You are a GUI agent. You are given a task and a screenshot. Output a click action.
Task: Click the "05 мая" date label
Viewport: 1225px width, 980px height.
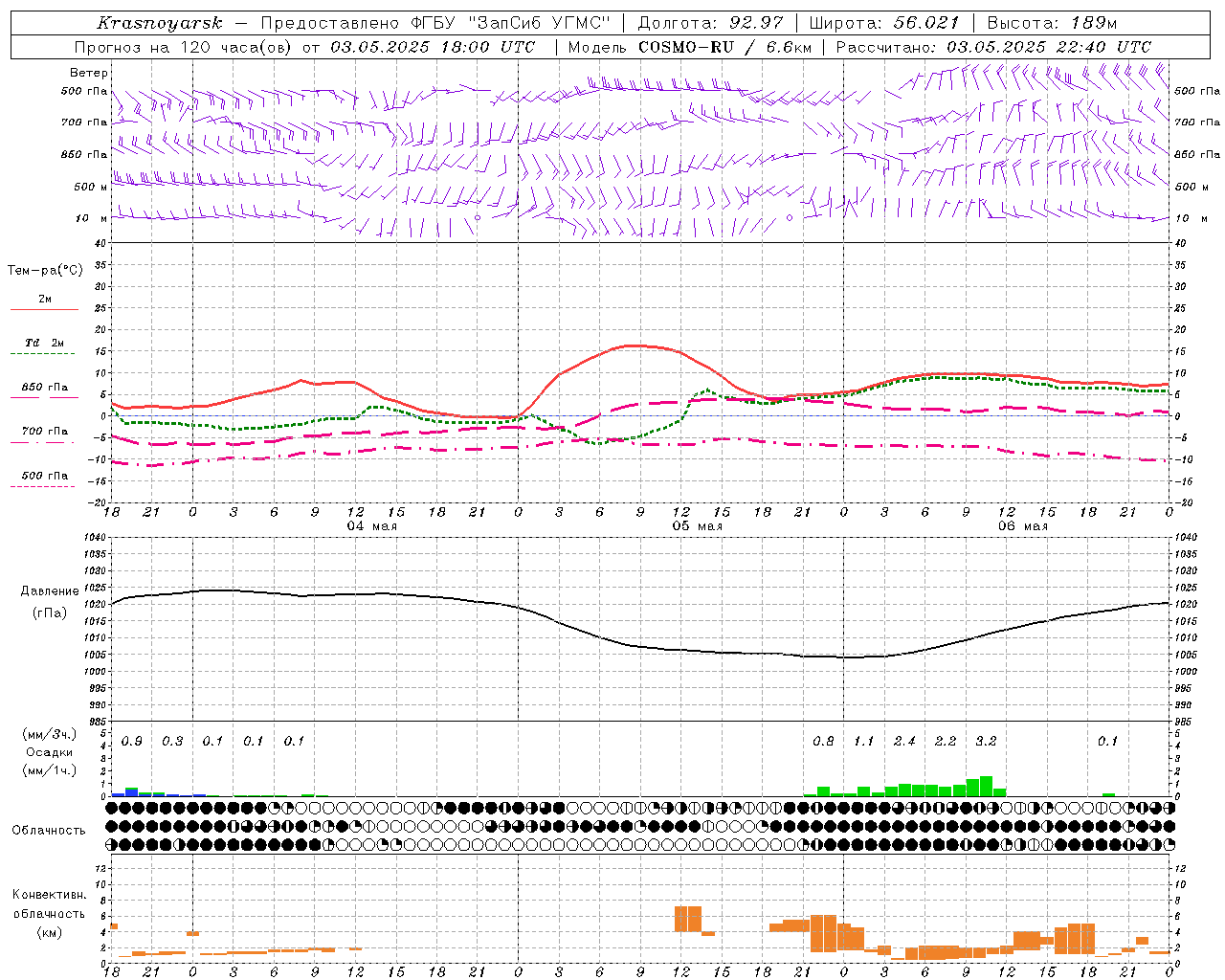point(697,526)
